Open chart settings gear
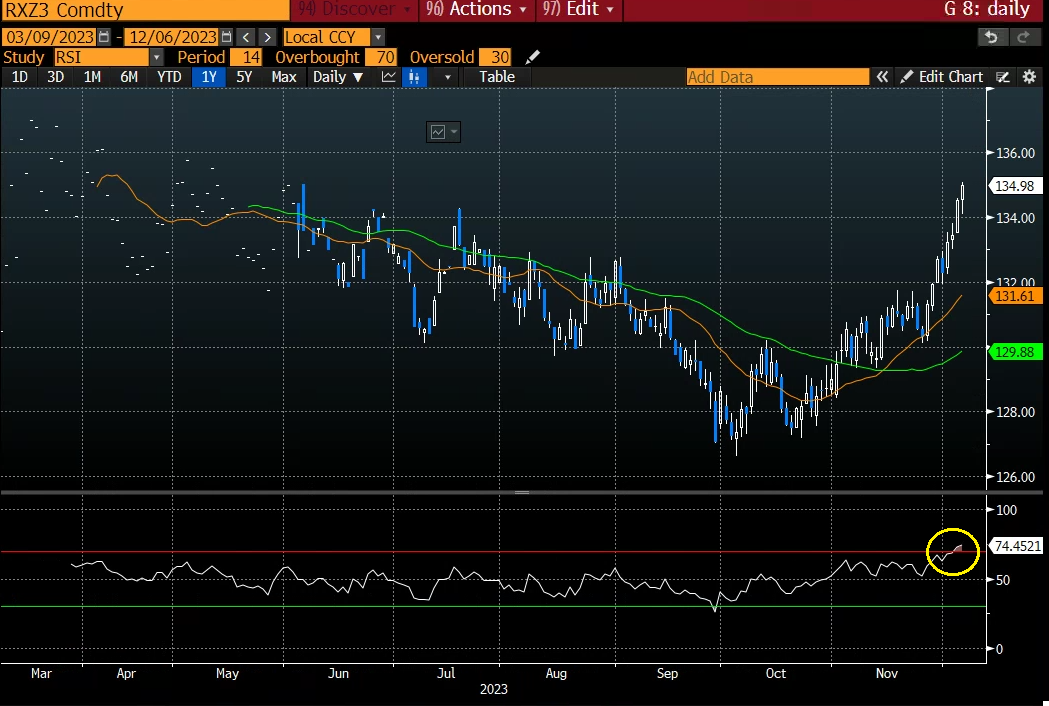This screenshot has height=706, width=1049. coord(1030,77)
